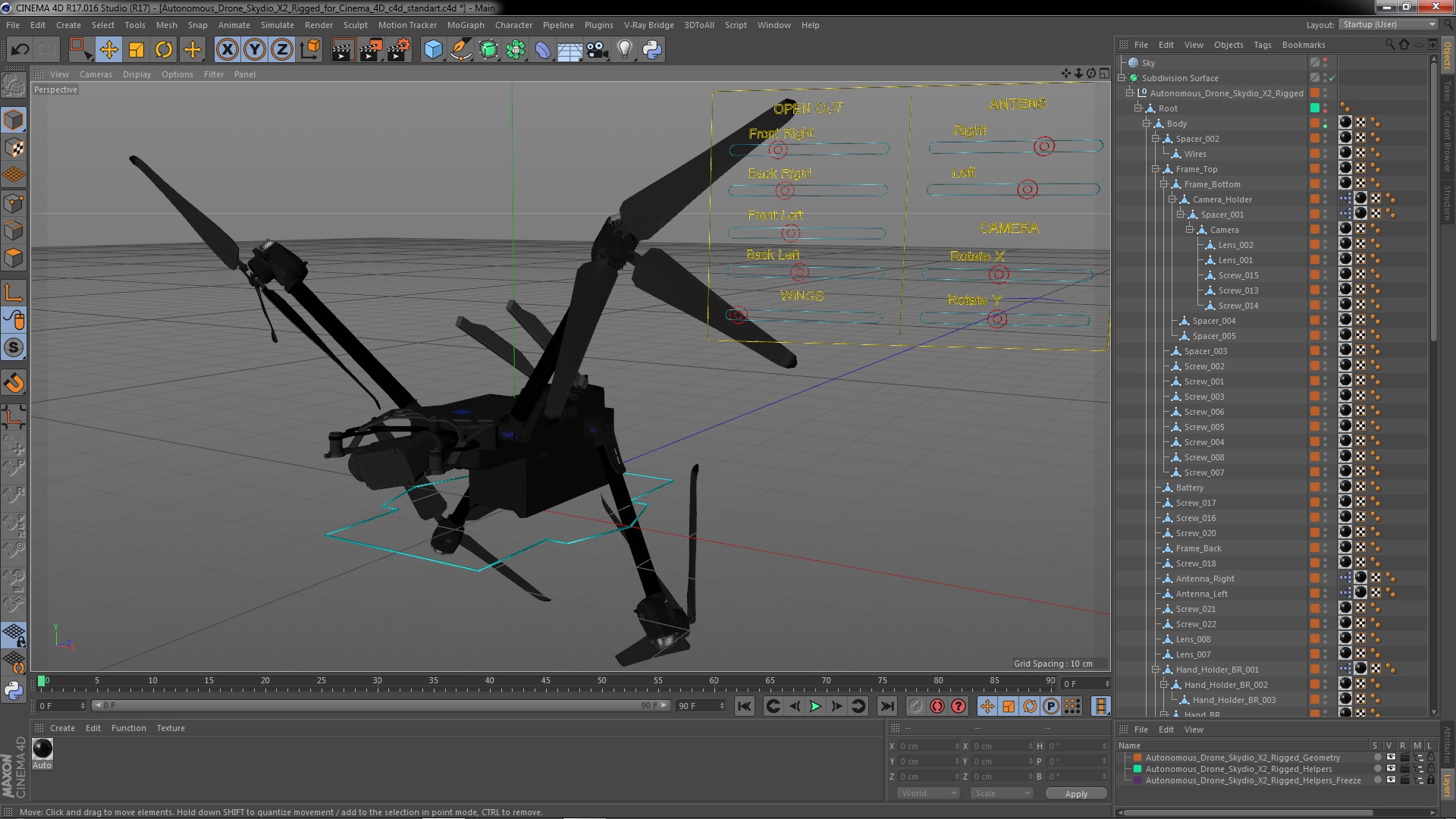
Task: Enable Snap icon in left toolbar
Action: (x=14, y=347)
